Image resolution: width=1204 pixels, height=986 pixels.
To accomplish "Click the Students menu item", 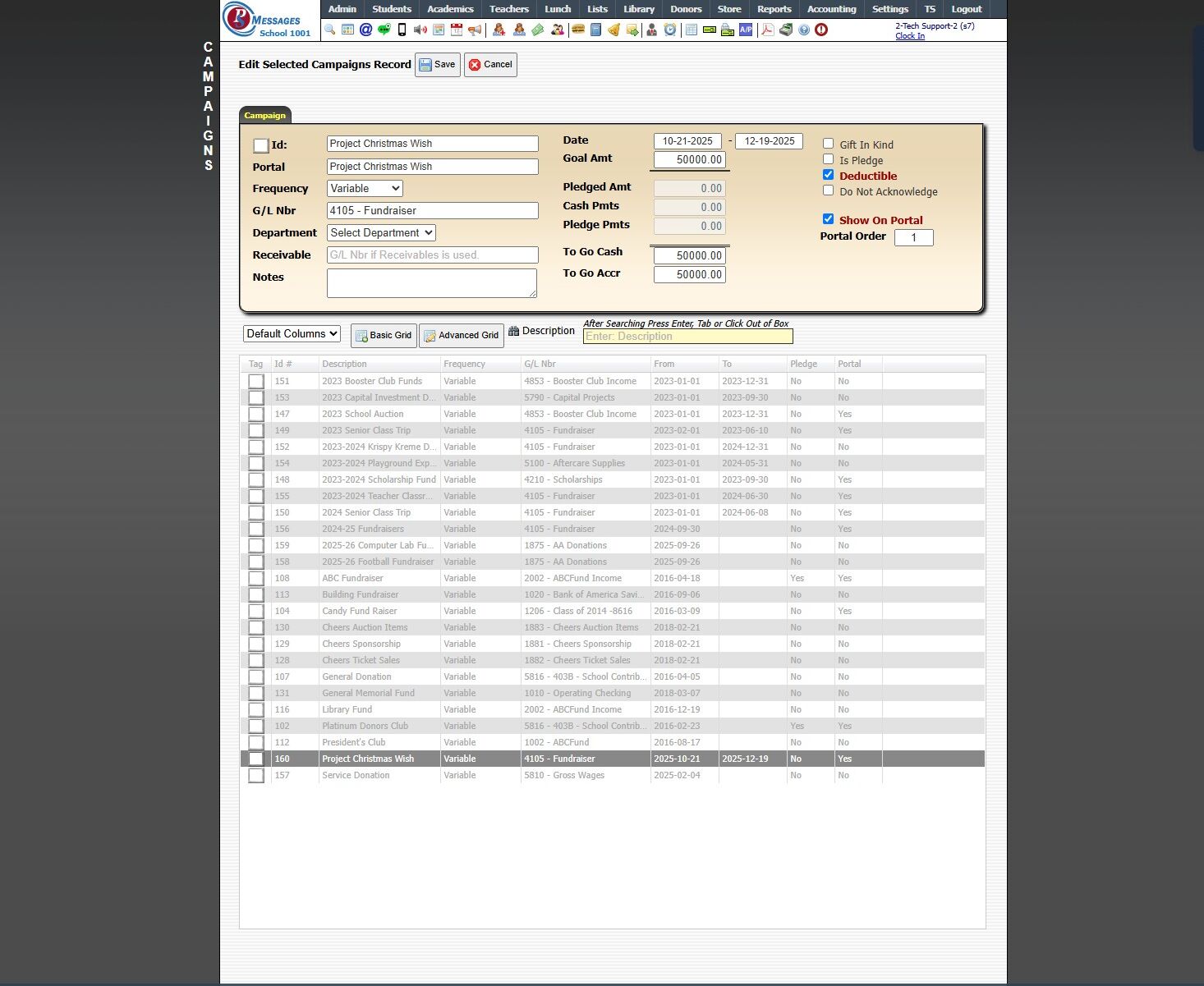I will [392, 9].
